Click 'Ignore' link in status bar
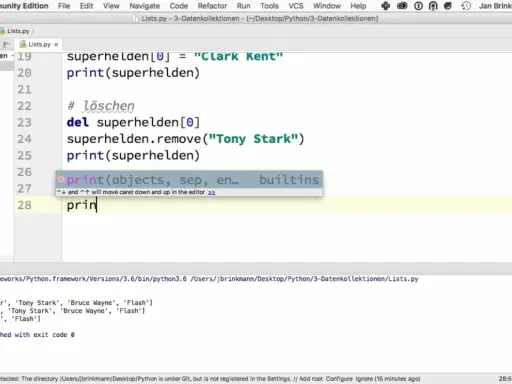Image resolution: width=512 pixels, height=384 pixels. 364,379
